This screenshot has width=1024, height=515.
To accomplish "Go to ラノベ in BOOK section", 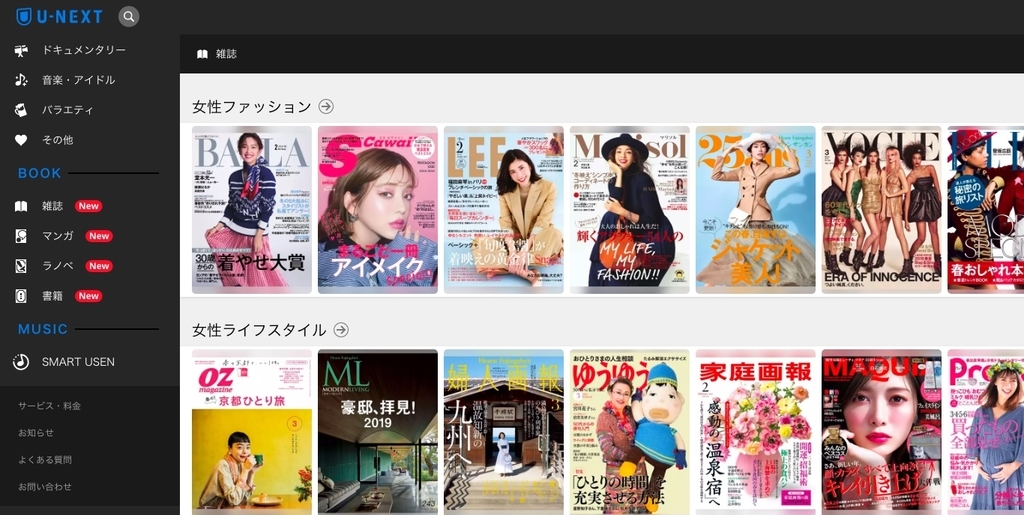I will pyautogui.click(x=57, y=266).
